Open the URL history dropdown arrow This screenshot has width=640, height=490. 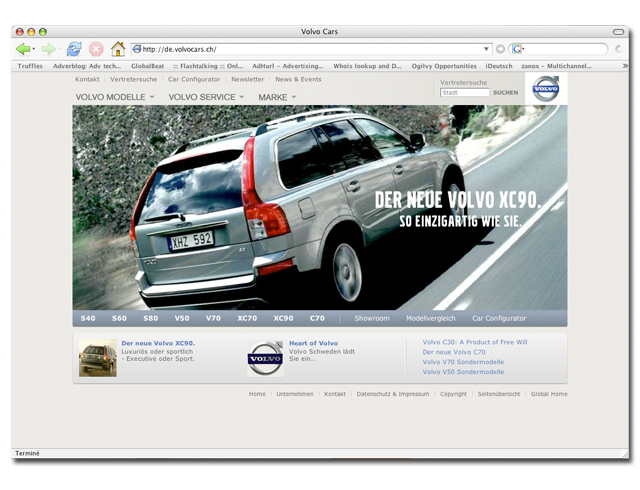click(x=487, y=49)
